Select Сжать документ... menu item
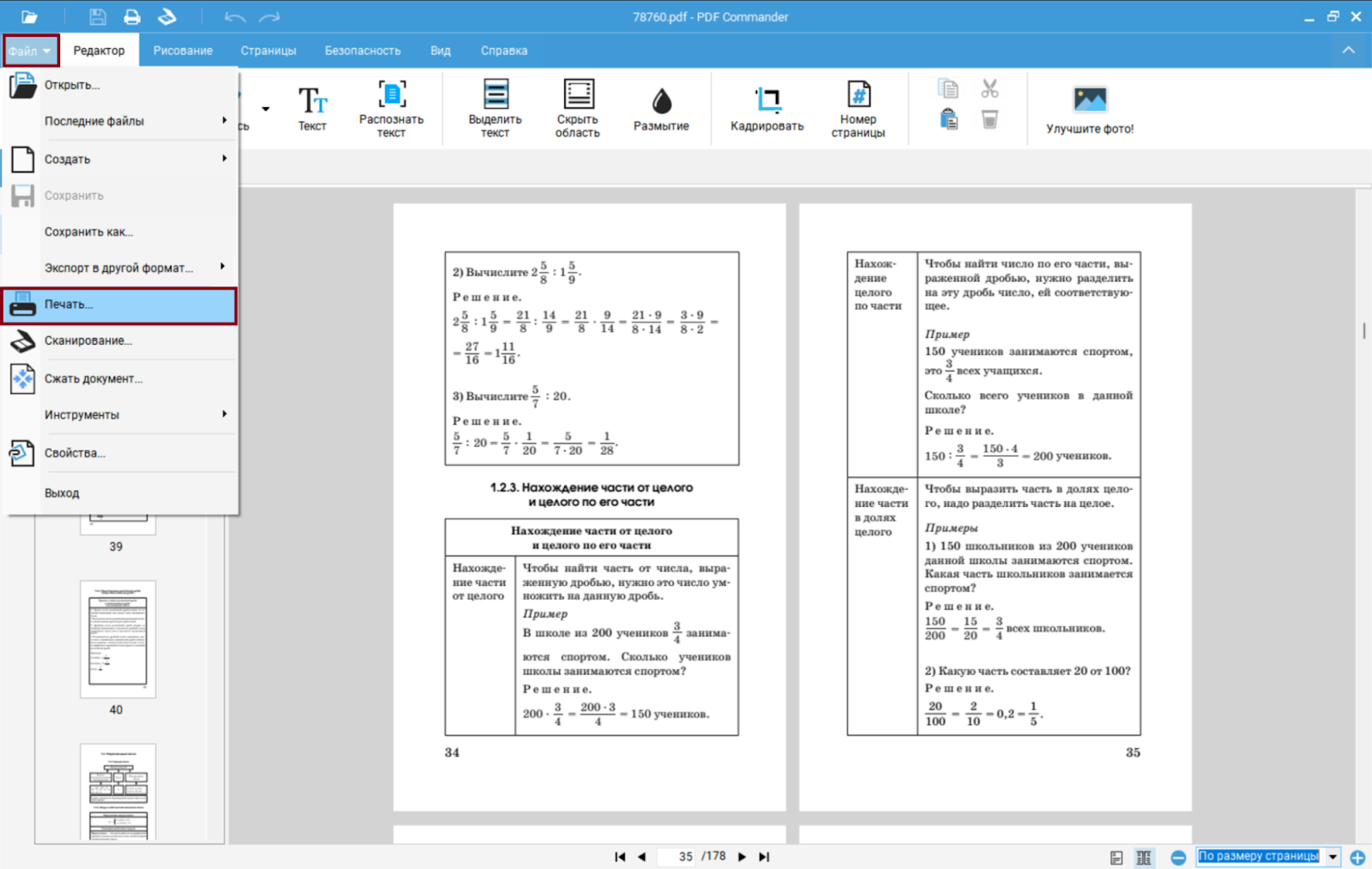Image resolution: width=1372 pixels, height=869 pixels. point(120,378)
